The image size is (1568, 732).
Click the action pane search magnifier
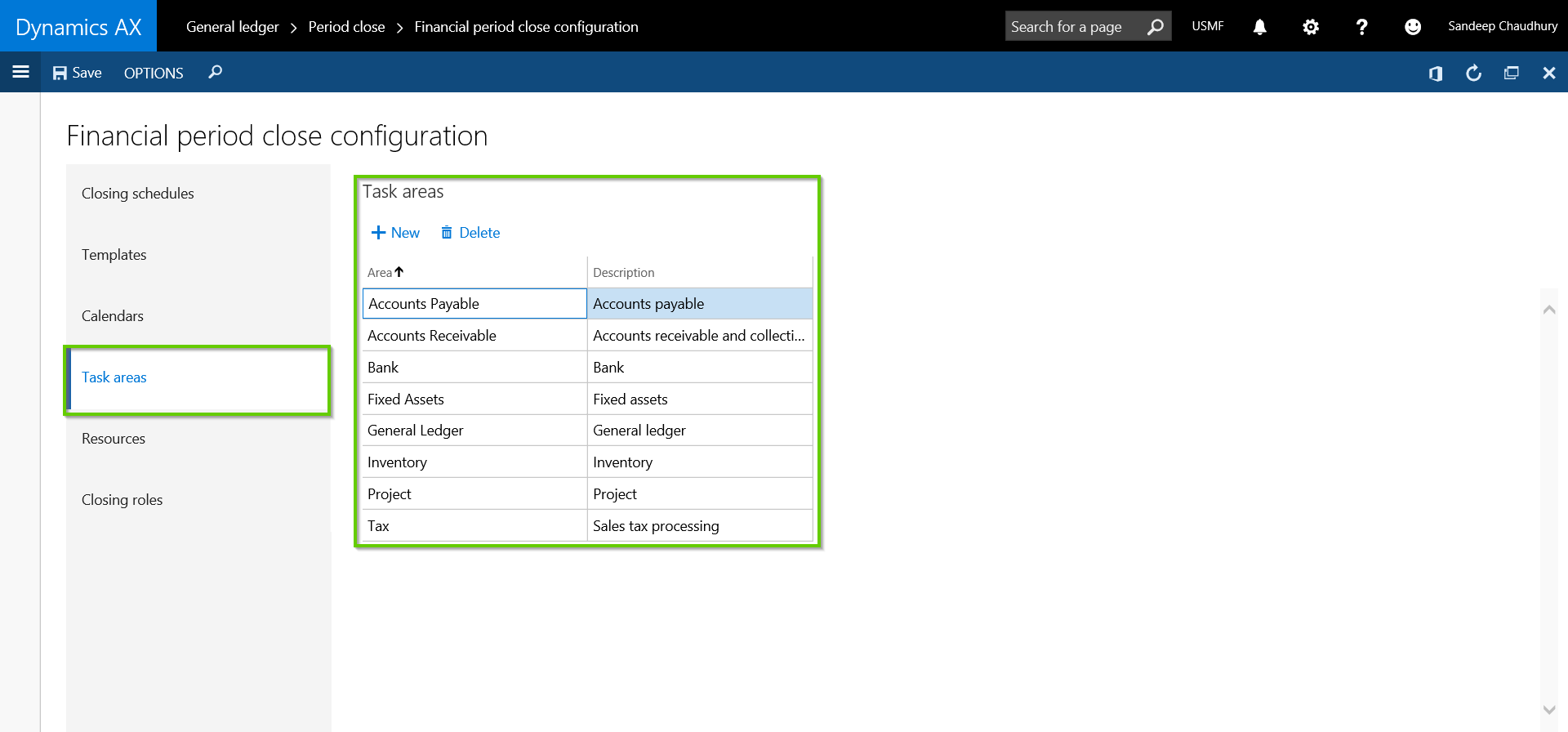click(x=215, y=73)
